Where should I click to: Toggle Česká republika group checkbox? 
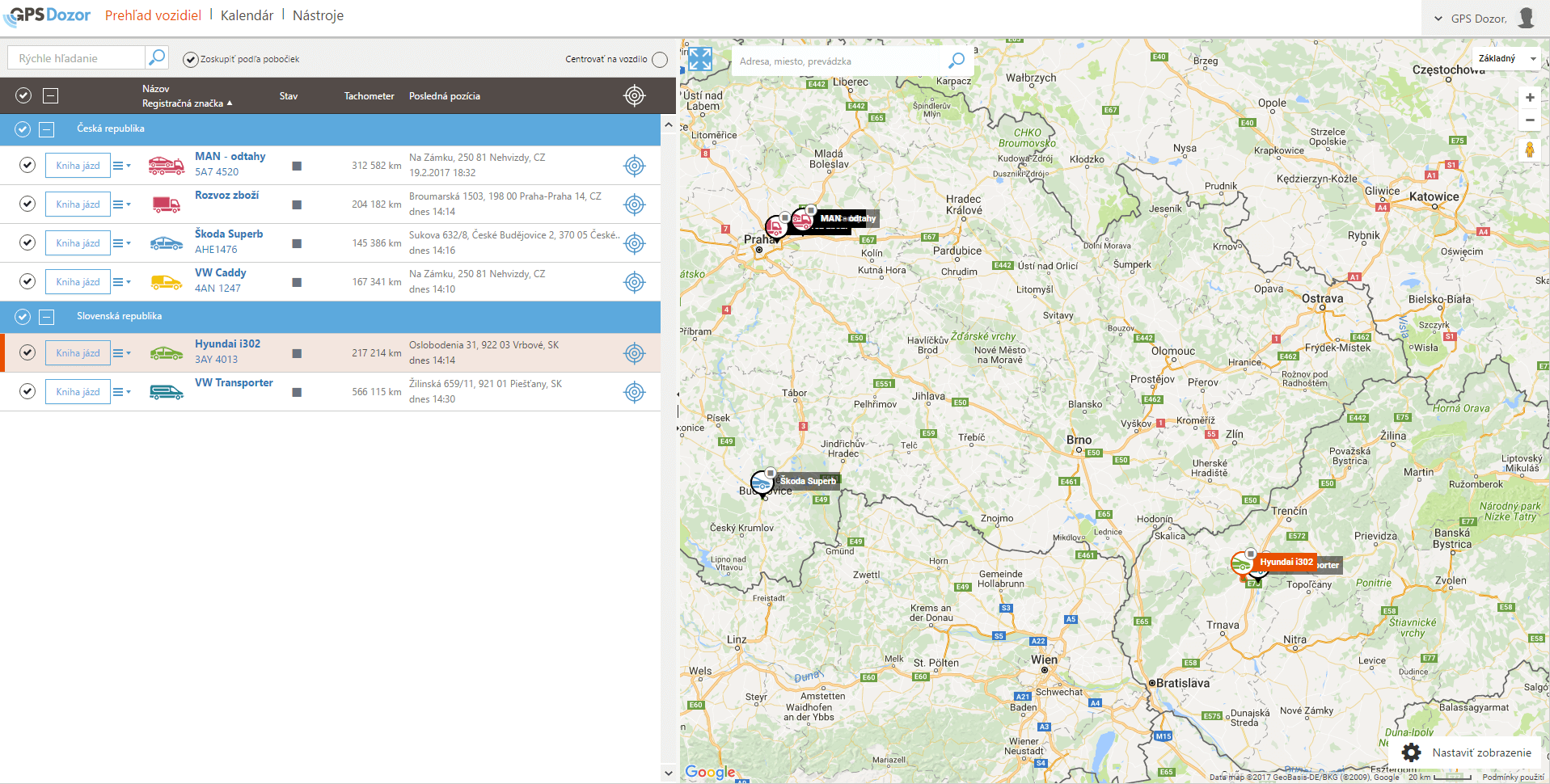point(23,129)
